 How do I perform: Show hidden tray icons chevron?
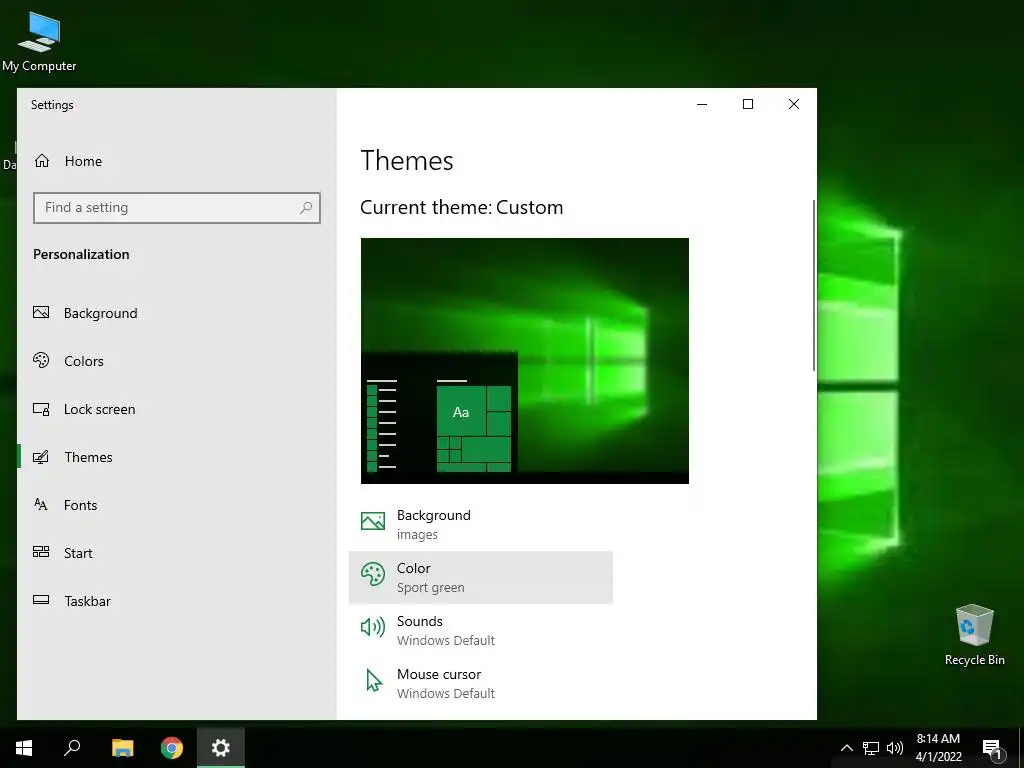point(846,748)
